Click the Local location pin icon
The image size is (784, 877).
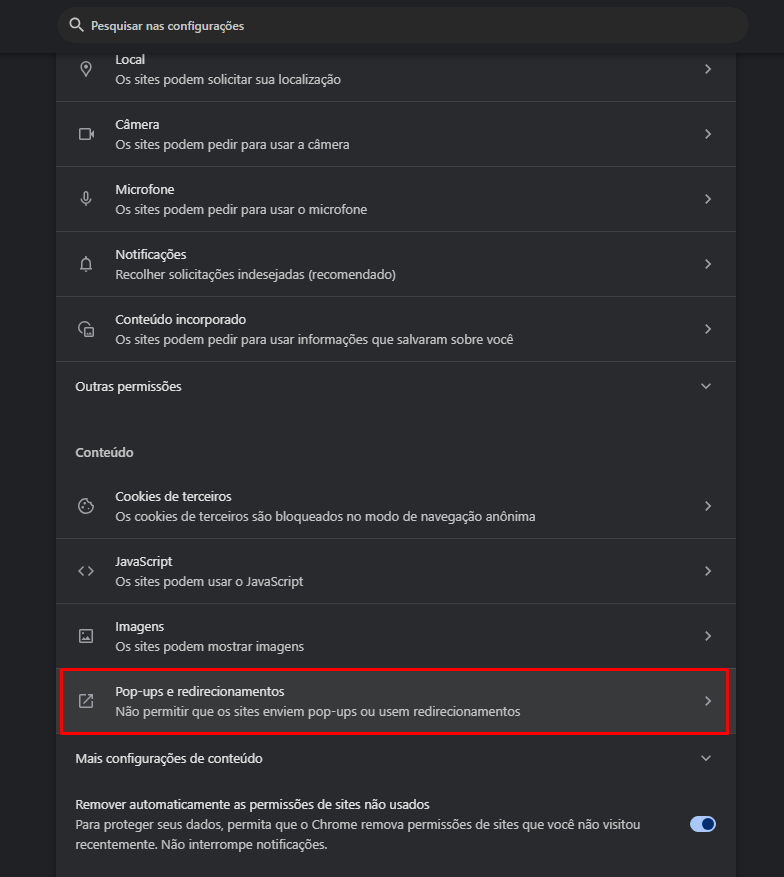[x=86, y=69]
